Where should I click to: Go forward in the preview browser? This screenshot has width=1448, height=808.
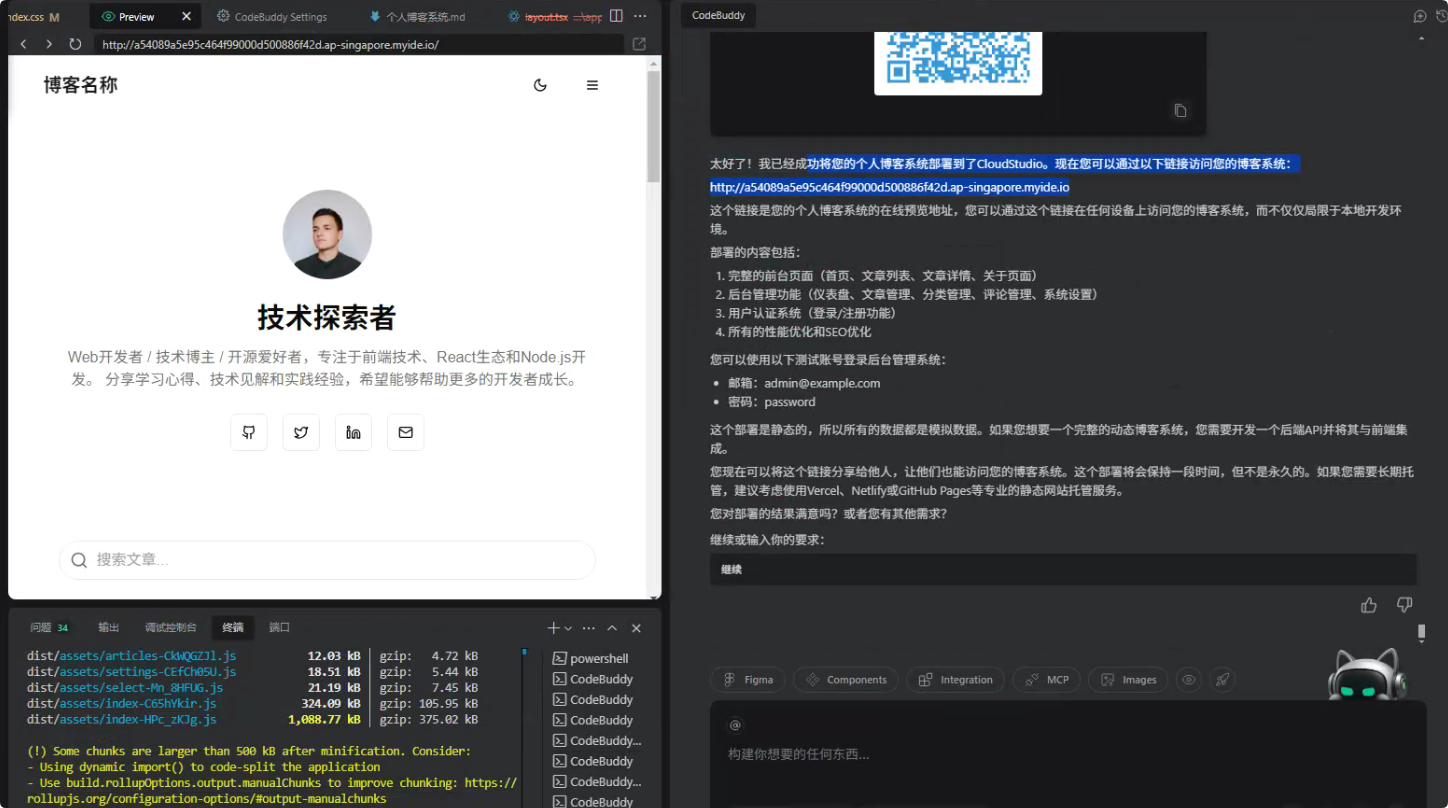pyautogui.click(x=49, y=44)
